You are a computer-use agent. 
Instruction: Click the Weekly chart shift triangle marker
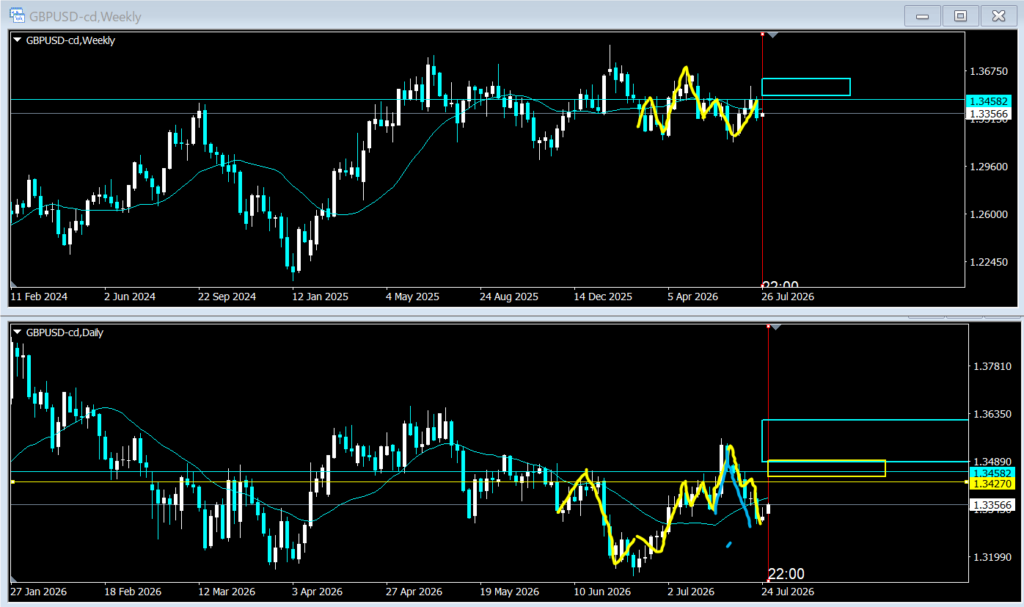coord(773,35)
